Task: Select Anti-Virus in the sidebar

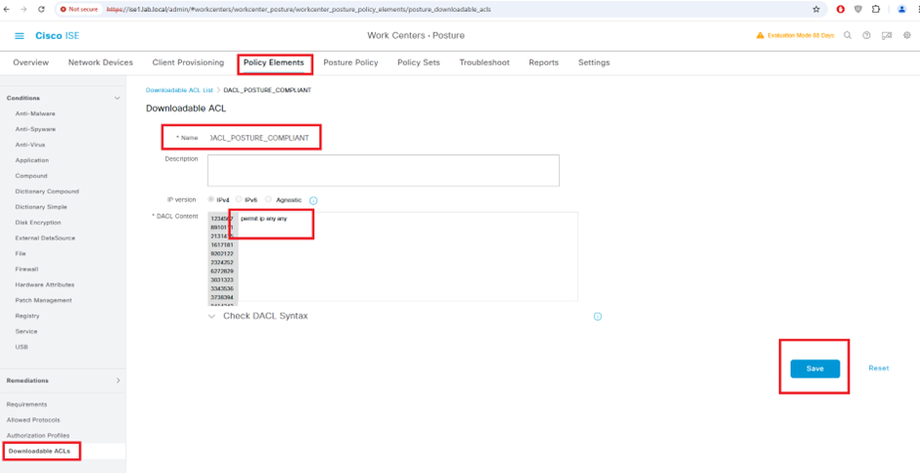Action: tap(30, 144)
